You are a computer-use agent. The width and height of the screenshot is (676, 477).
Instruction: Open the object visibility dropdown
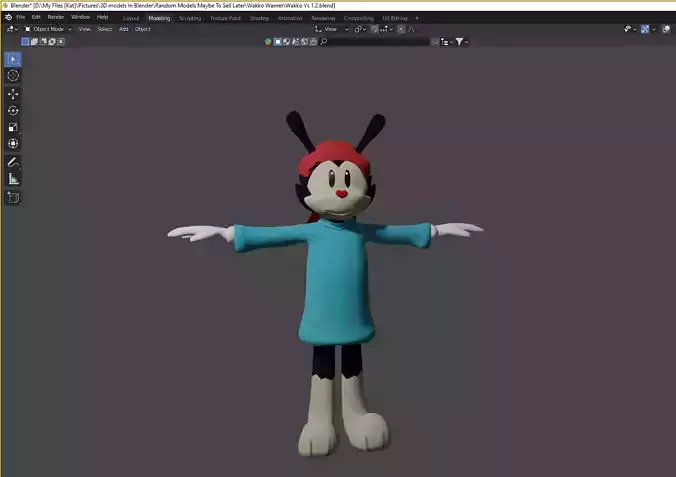[x=630, y=29]
